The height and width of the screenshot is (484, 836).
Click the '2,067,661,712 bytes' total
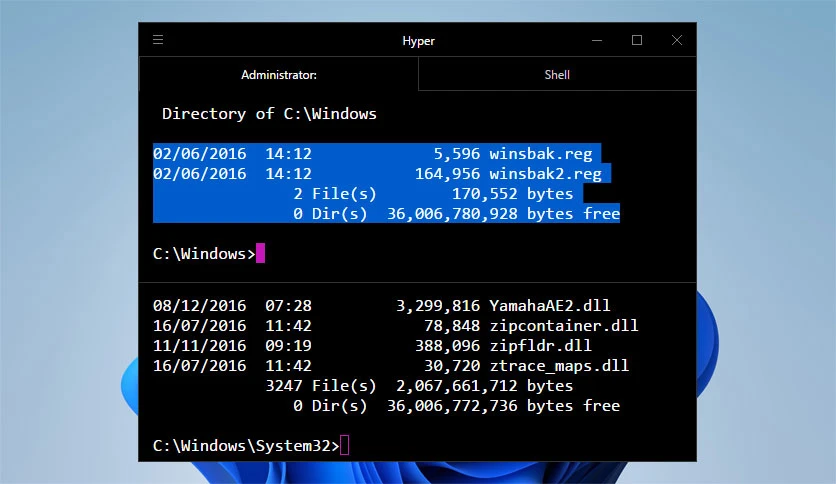485,386
